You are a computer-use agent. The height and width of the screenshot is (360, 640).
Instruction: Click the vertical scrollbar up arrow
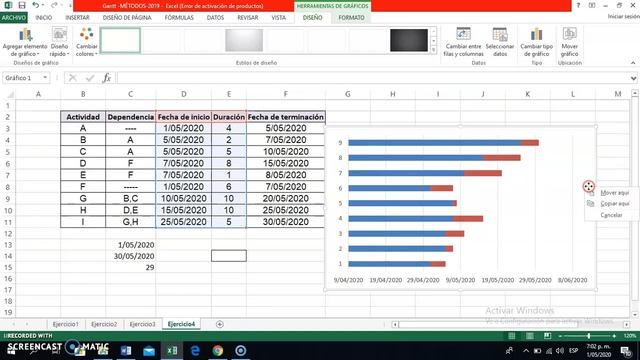635,93
